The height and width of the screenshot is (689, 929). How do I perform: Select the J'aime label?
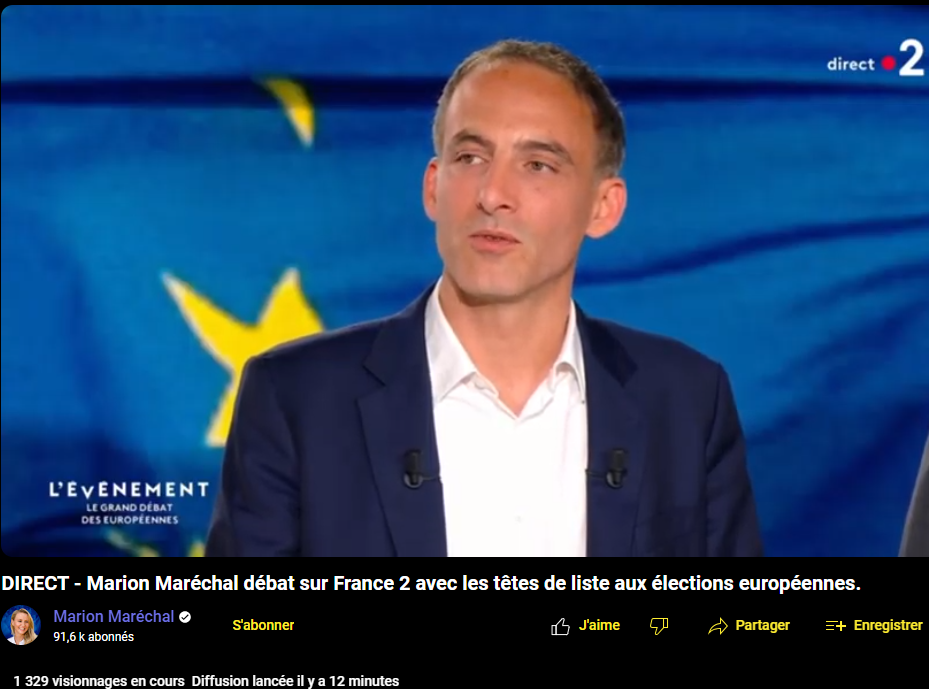[599, 625]
